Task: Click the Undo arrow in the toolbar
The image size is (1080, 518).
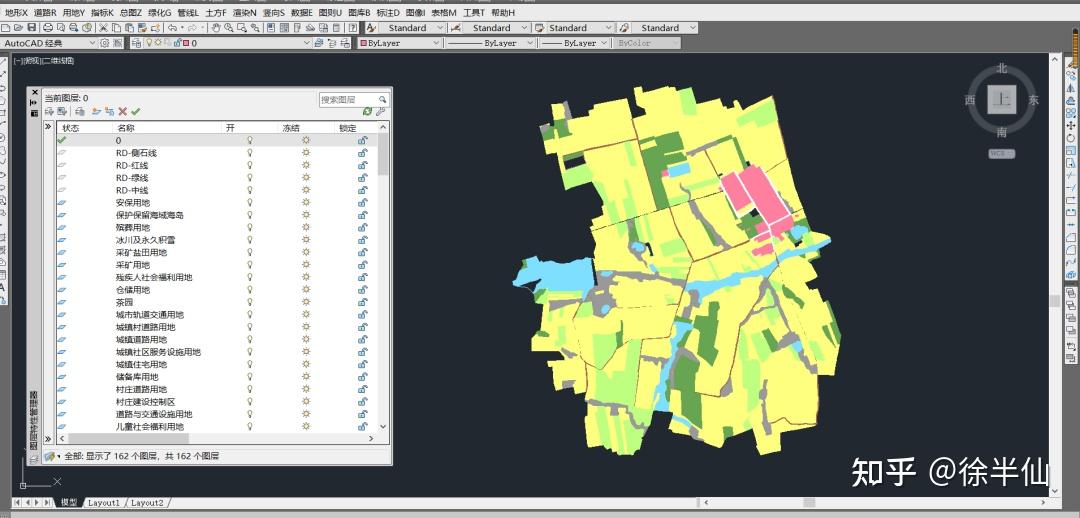Action: [172, 28]
